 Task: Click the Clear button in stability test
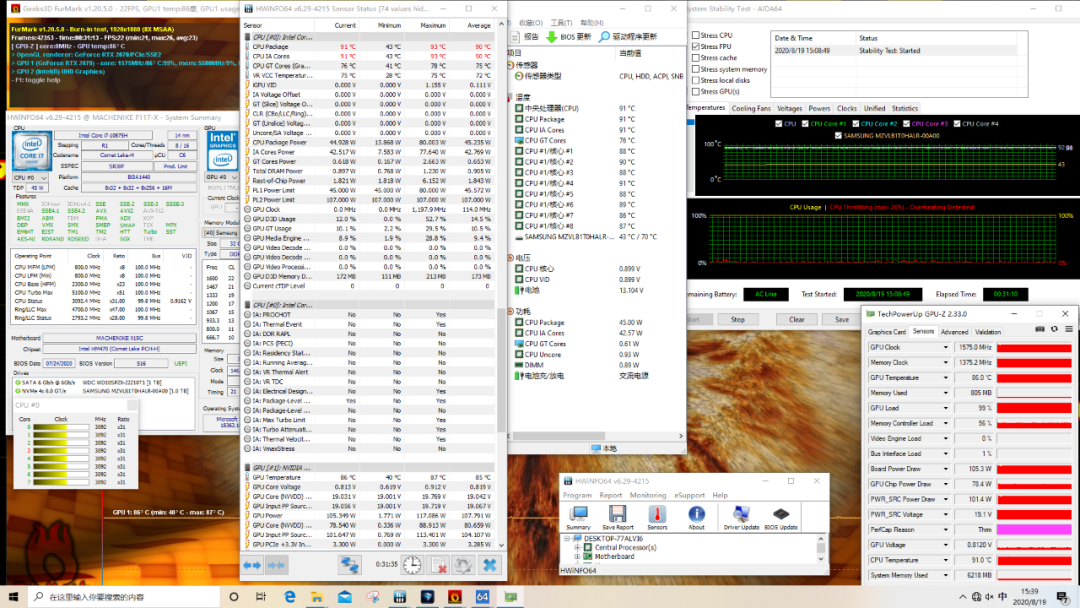pyautogui.click(x=796, y=320)
